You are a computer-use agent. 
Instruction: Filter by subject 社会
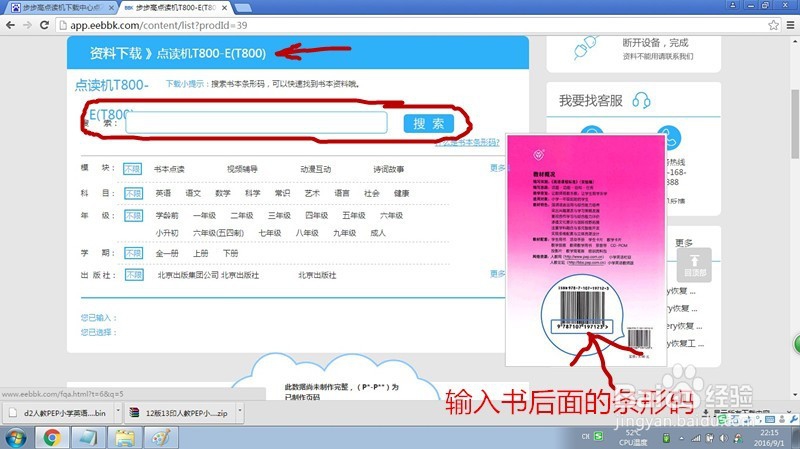(x=372, y=193)
